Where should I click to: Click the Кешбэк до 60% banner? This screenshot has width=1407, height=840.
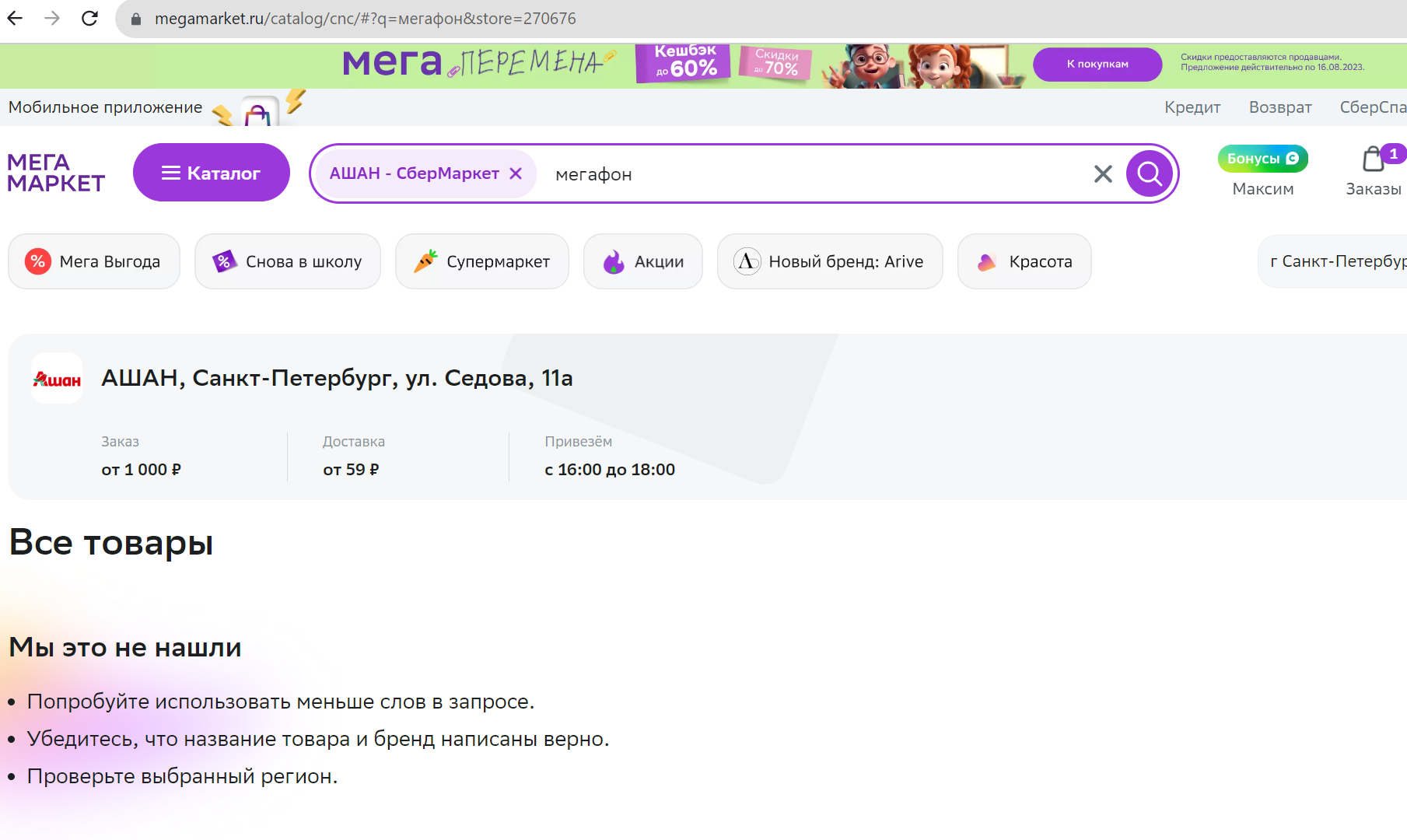[x=684, y=62]
